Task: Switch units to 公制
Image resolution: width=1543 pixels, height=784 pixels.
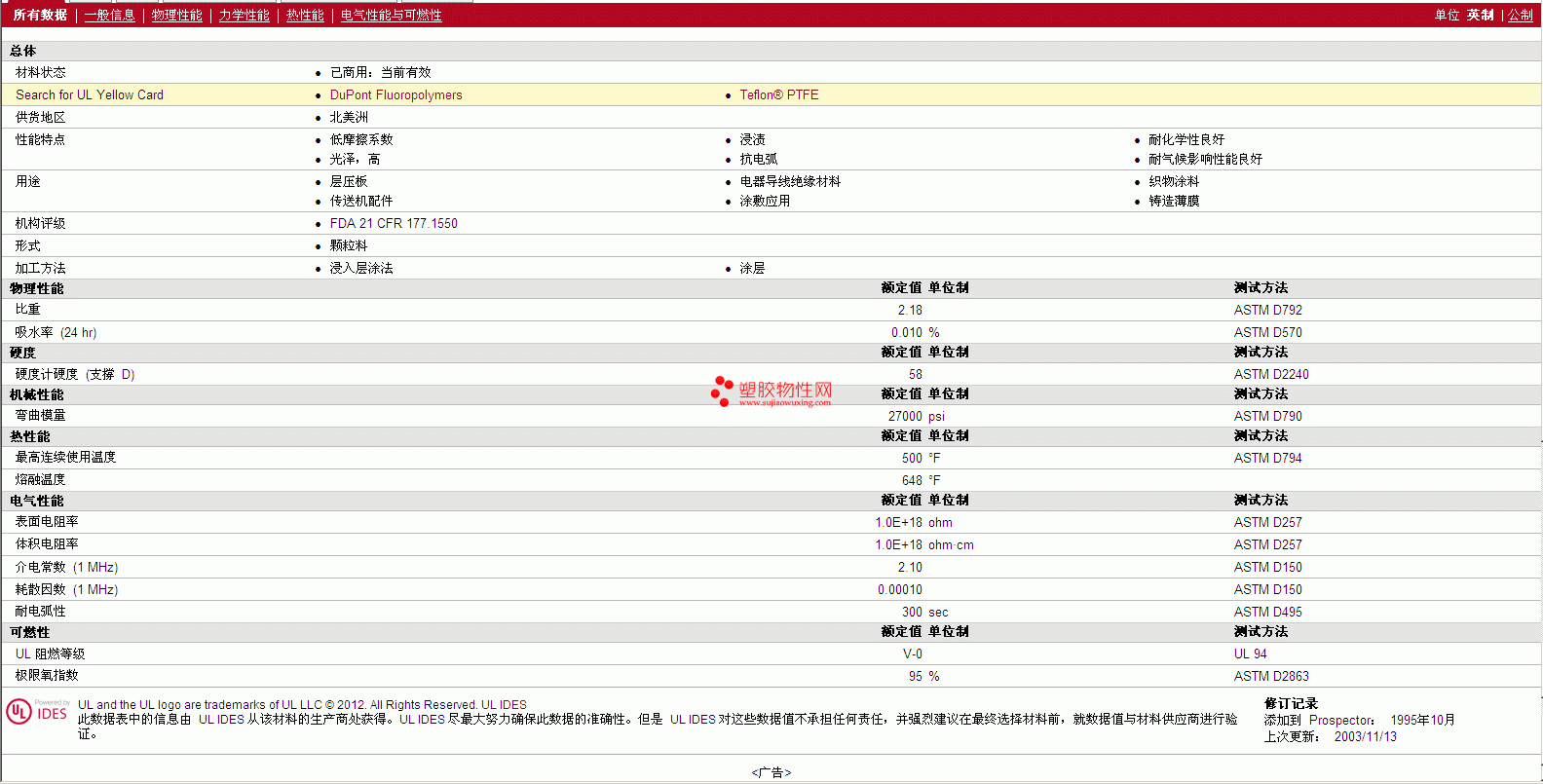Action: click(1521, 16)
